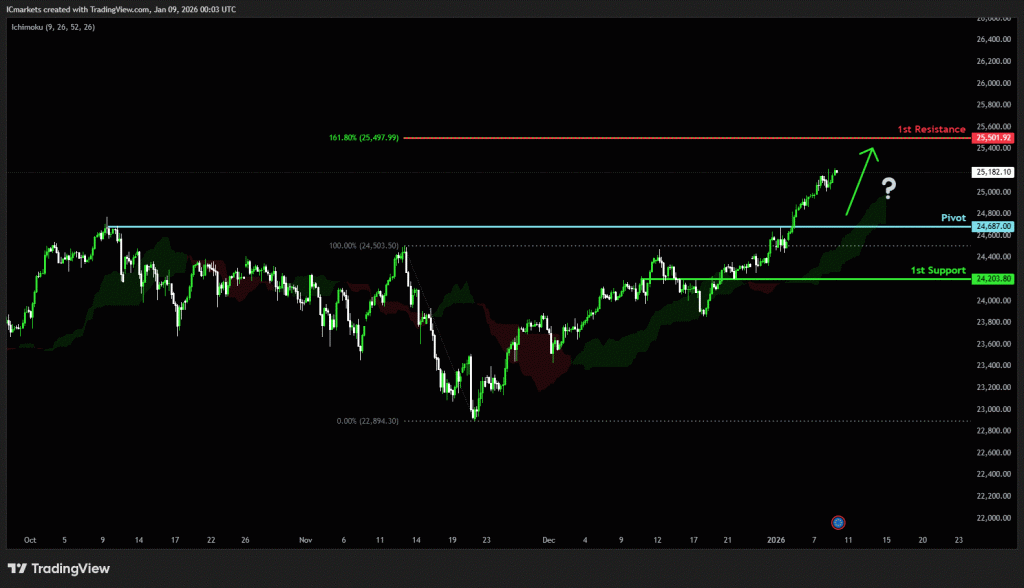Select the Ichimoku (9, 26, 52, 26) indicator label
This screenshot has height=588, width=1024.
pos(51,29)
